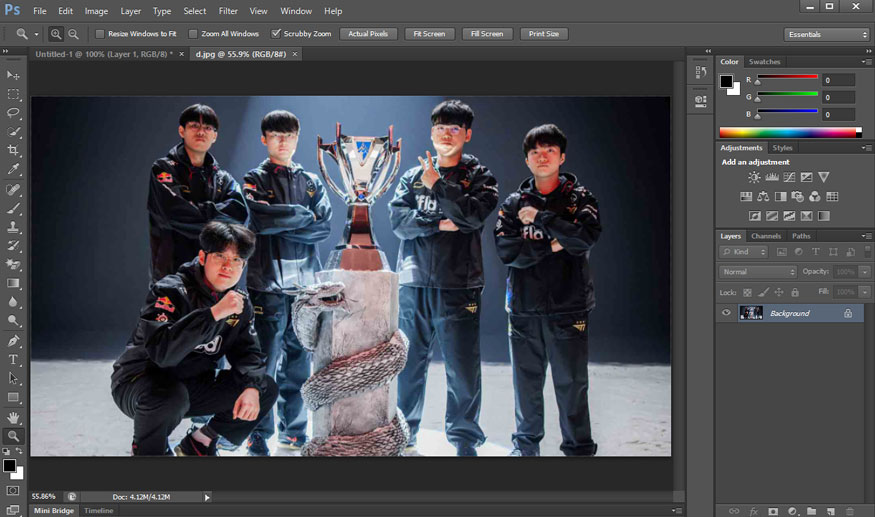The image size is (875, 517).
Task: Select the Eyedropper tool
Action: point(13,169)
